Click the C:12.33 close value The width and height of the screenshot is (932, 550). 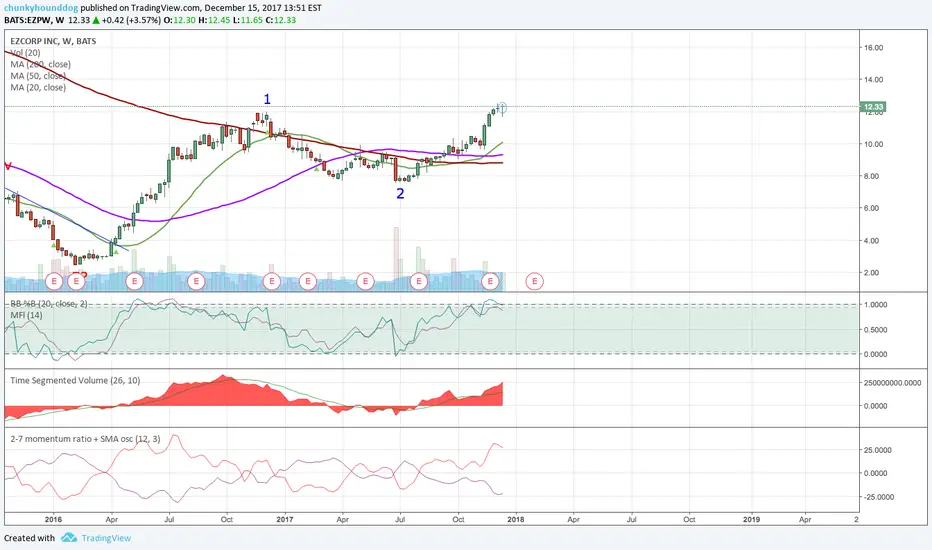281,20
